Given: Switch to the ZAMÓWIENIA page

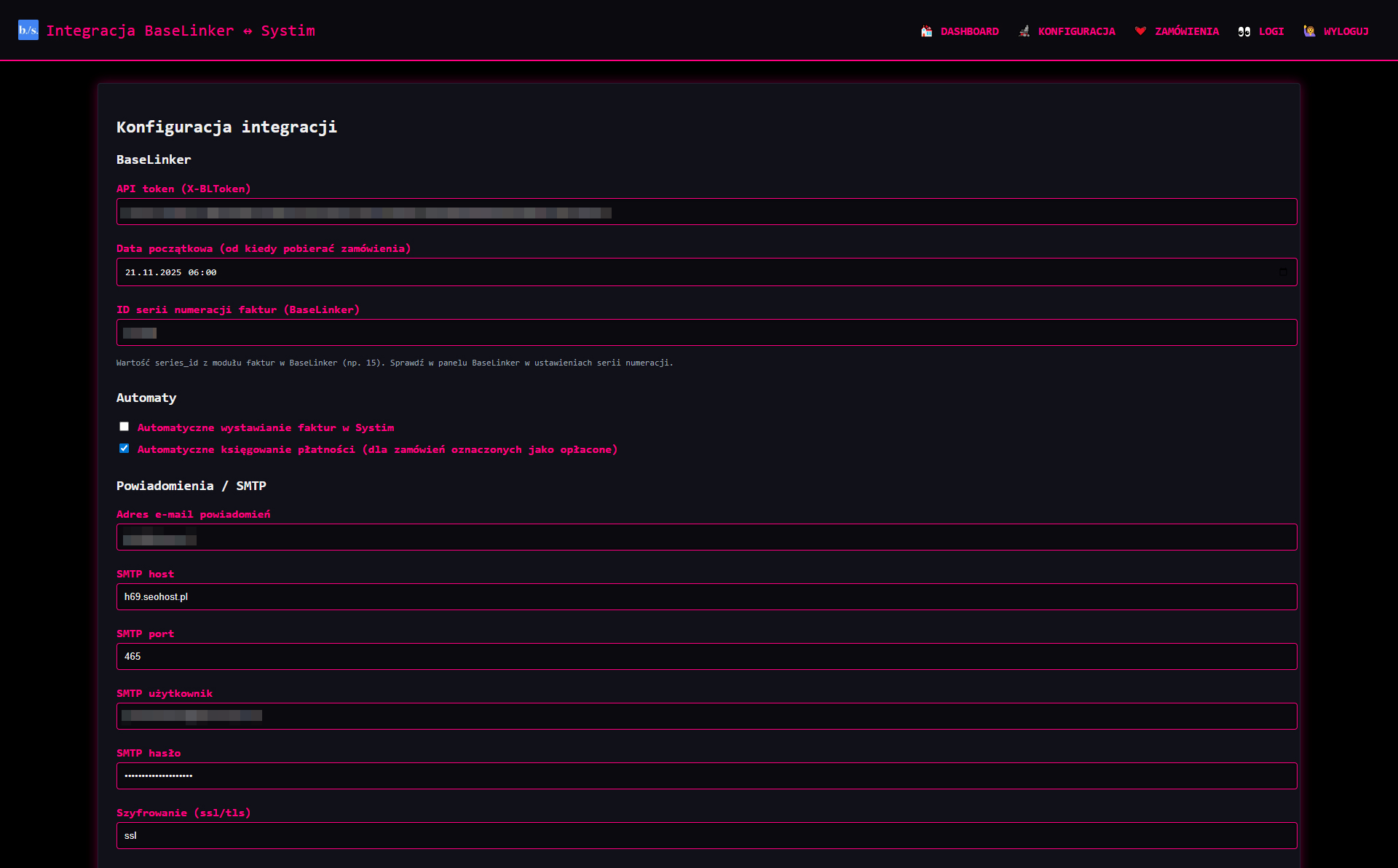Looking at the screenshot, I should pyautogui.click(x=1185, y=31).
